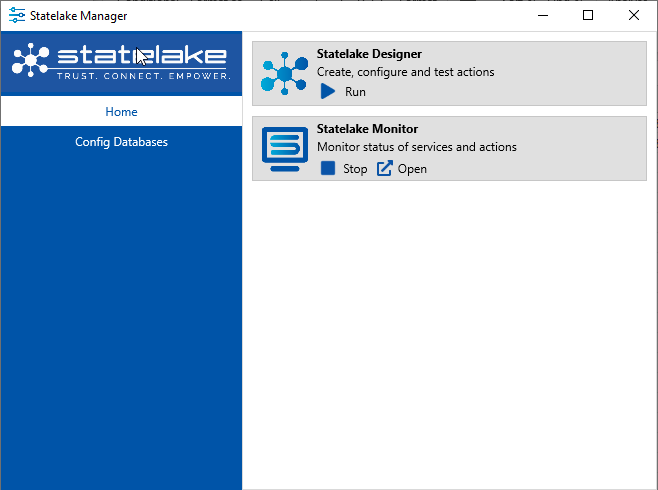Screen dimensions: 658x490
Task: Click the Run play triangle icon
Action: click(x=328, y=91)
